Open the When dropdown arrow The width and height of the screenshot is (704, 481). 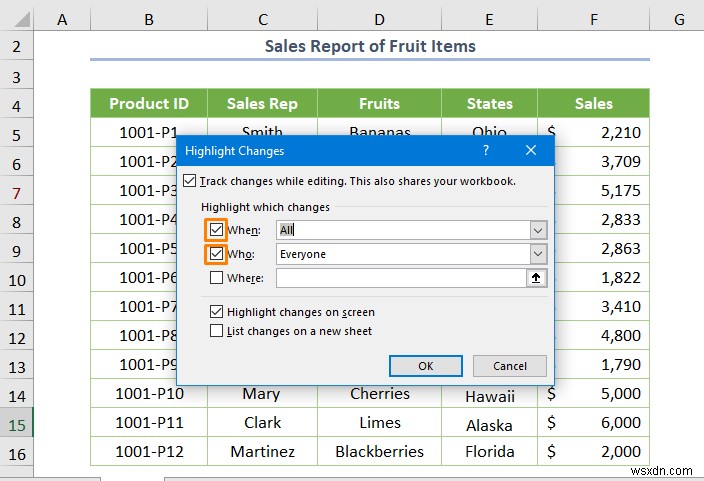538,230
